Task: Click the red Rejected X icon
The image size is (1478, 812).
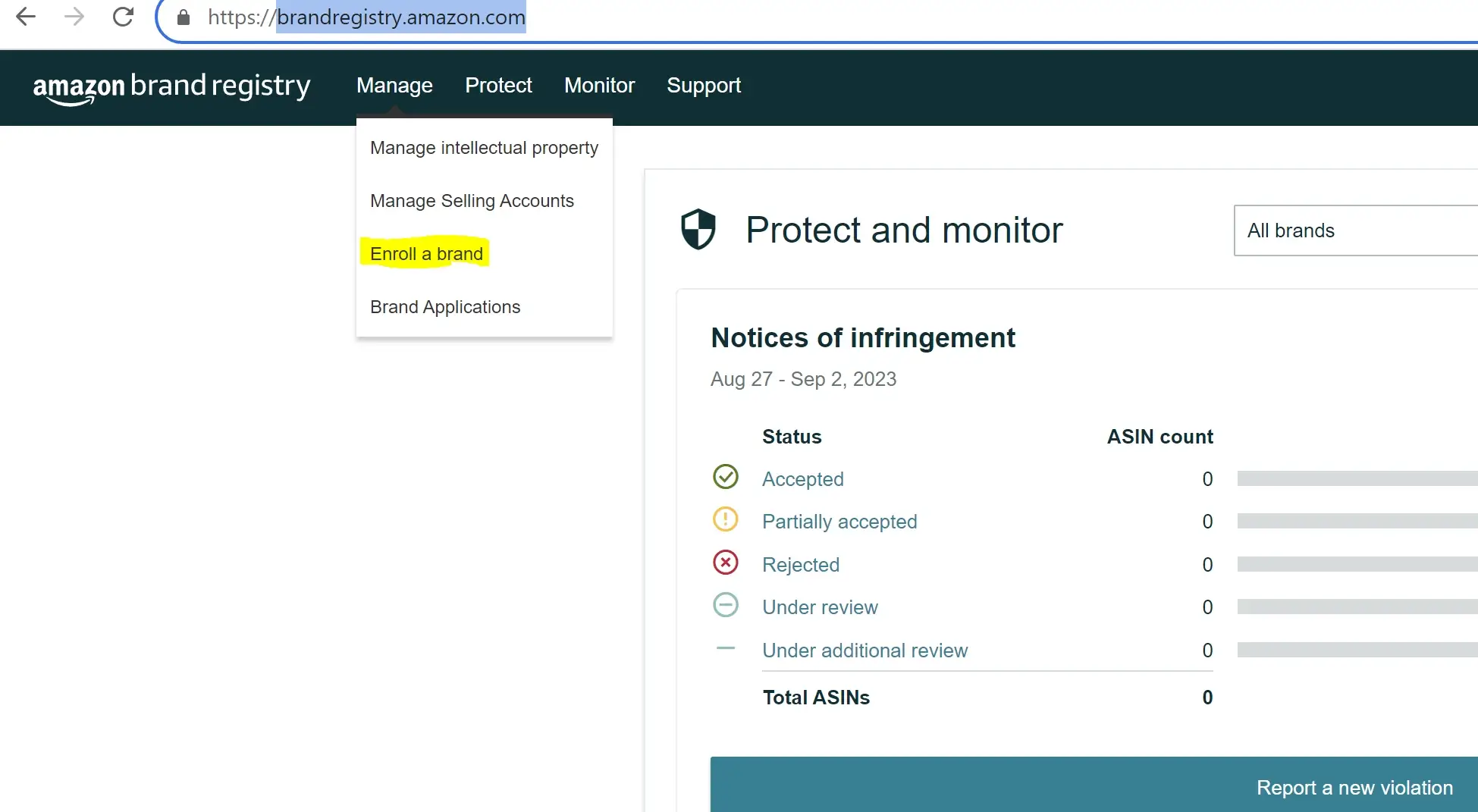Action: click(x=725, y=563)
